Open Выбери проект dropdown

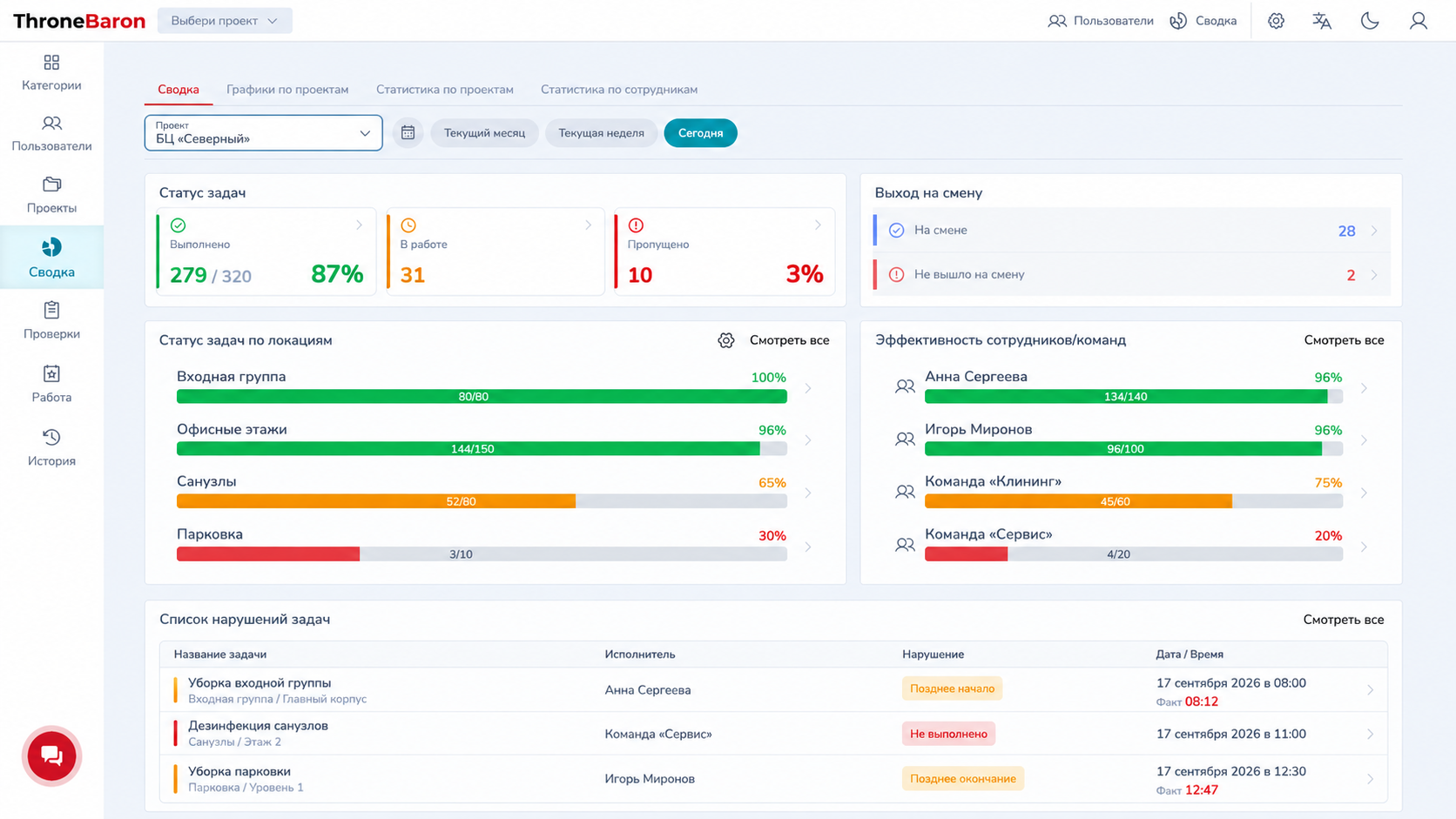pos(225,21)
